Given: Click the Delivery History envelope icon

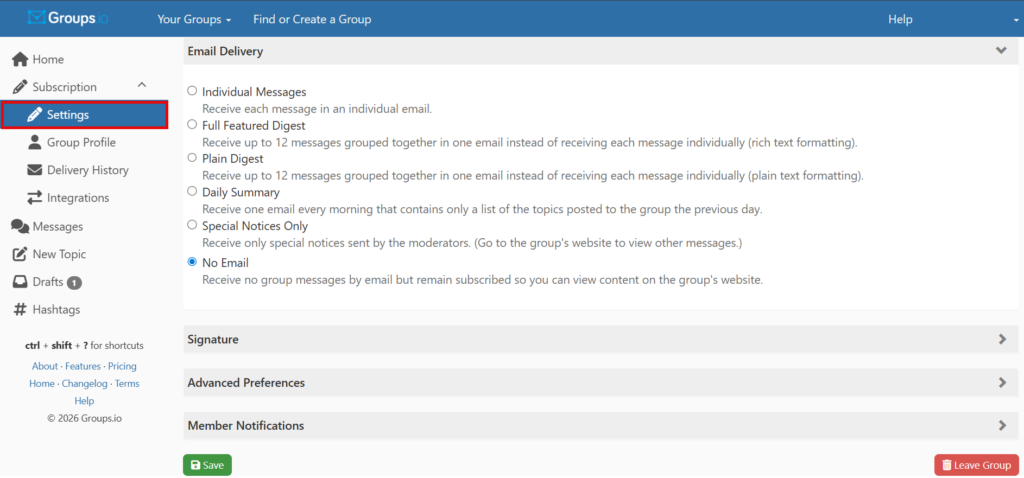Looking at the screenshot, I should click(x=35, y=170).
